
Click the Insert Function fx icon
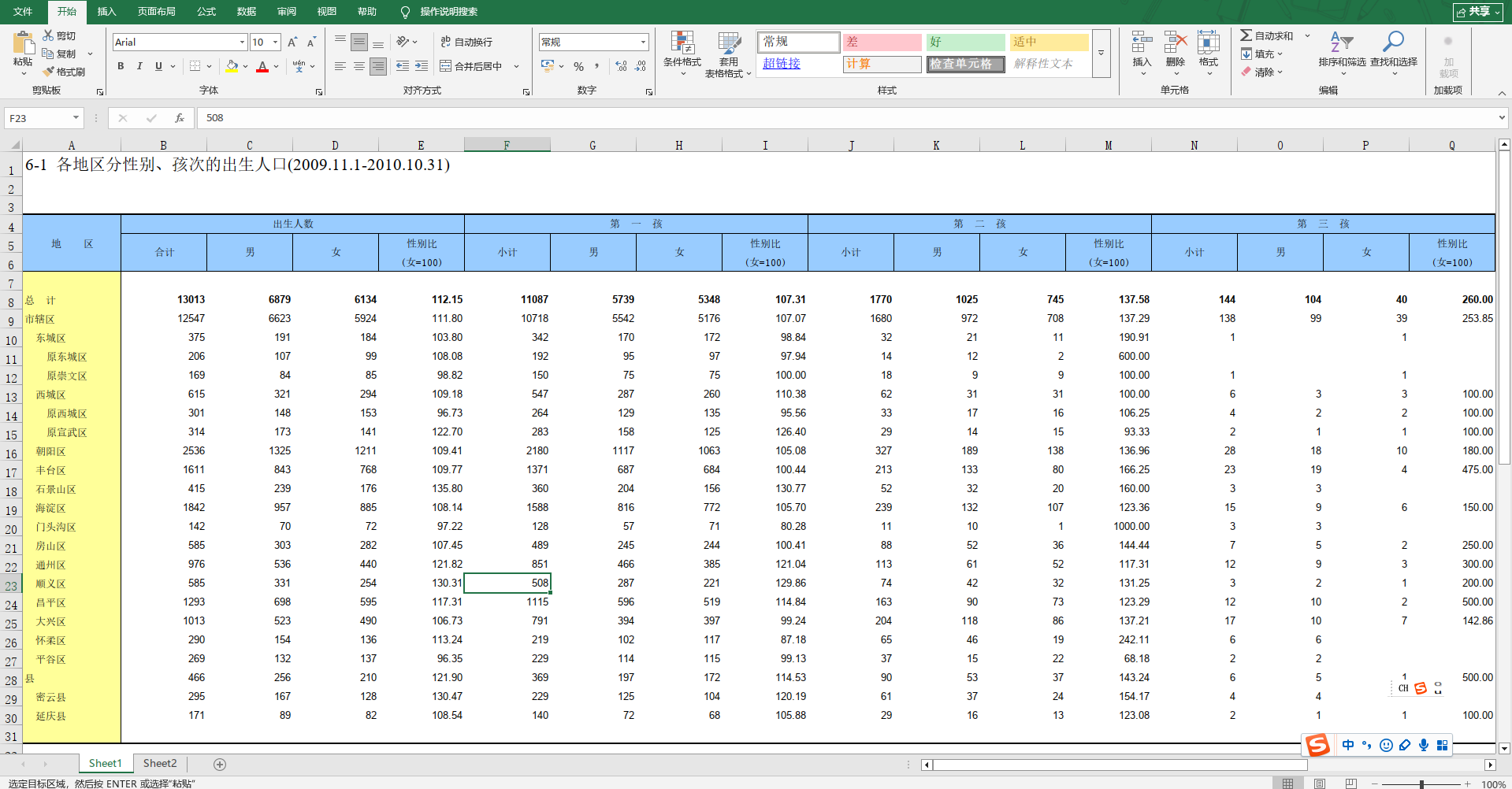click(180, 118)
